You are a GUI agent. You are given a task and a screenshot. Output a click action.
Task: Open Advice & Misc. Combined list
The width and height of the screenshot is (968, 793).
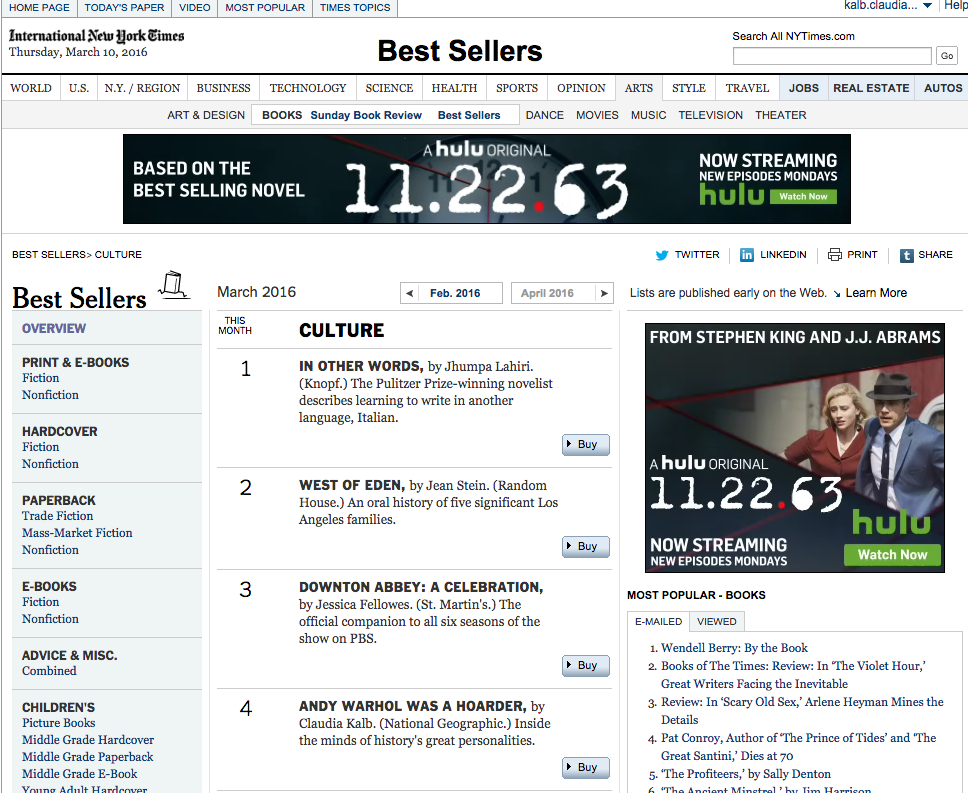pyautogui.click(x=49, y=671)
